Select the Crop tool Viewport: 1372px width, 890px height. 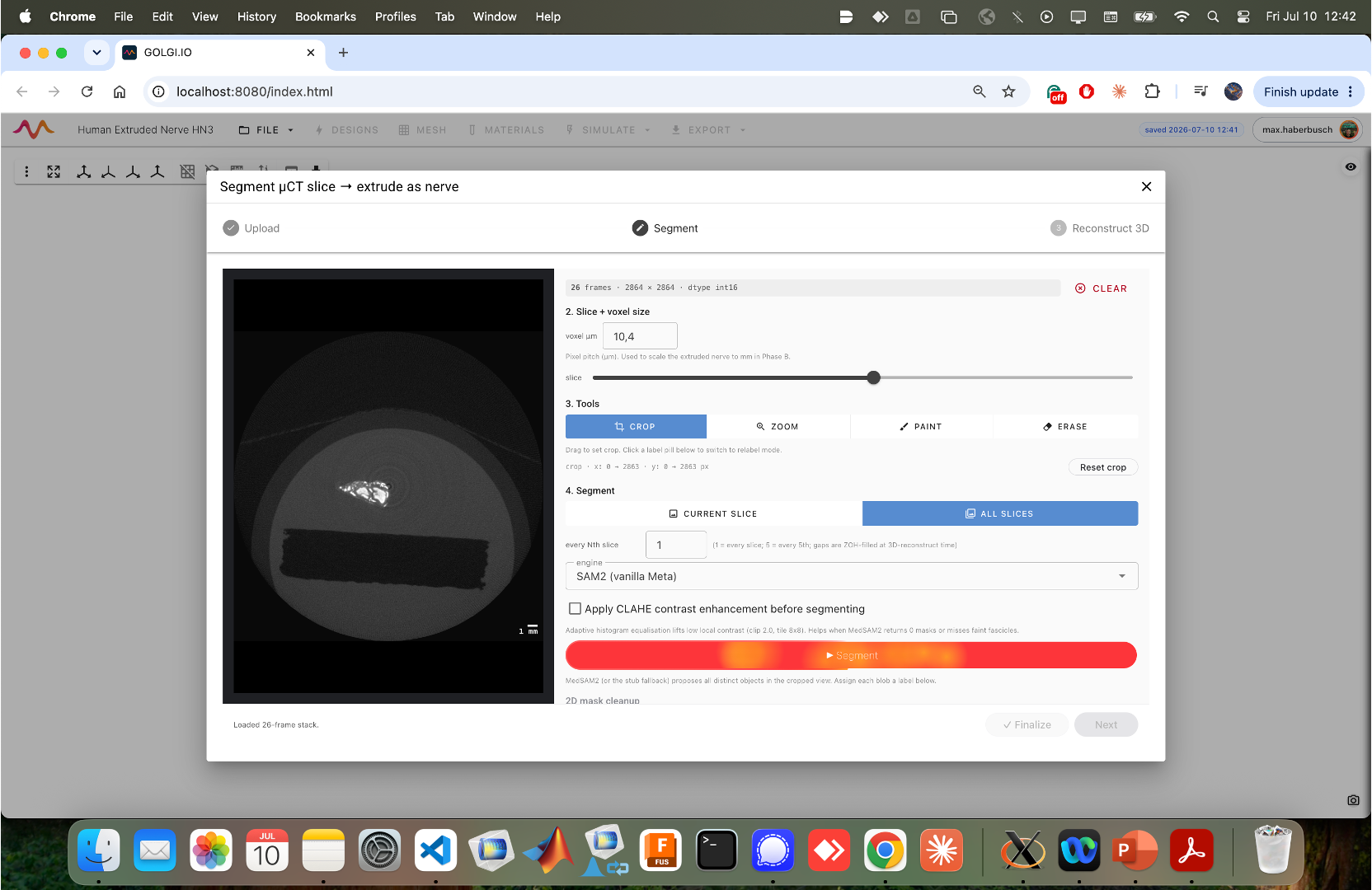(x=636, y=427)
